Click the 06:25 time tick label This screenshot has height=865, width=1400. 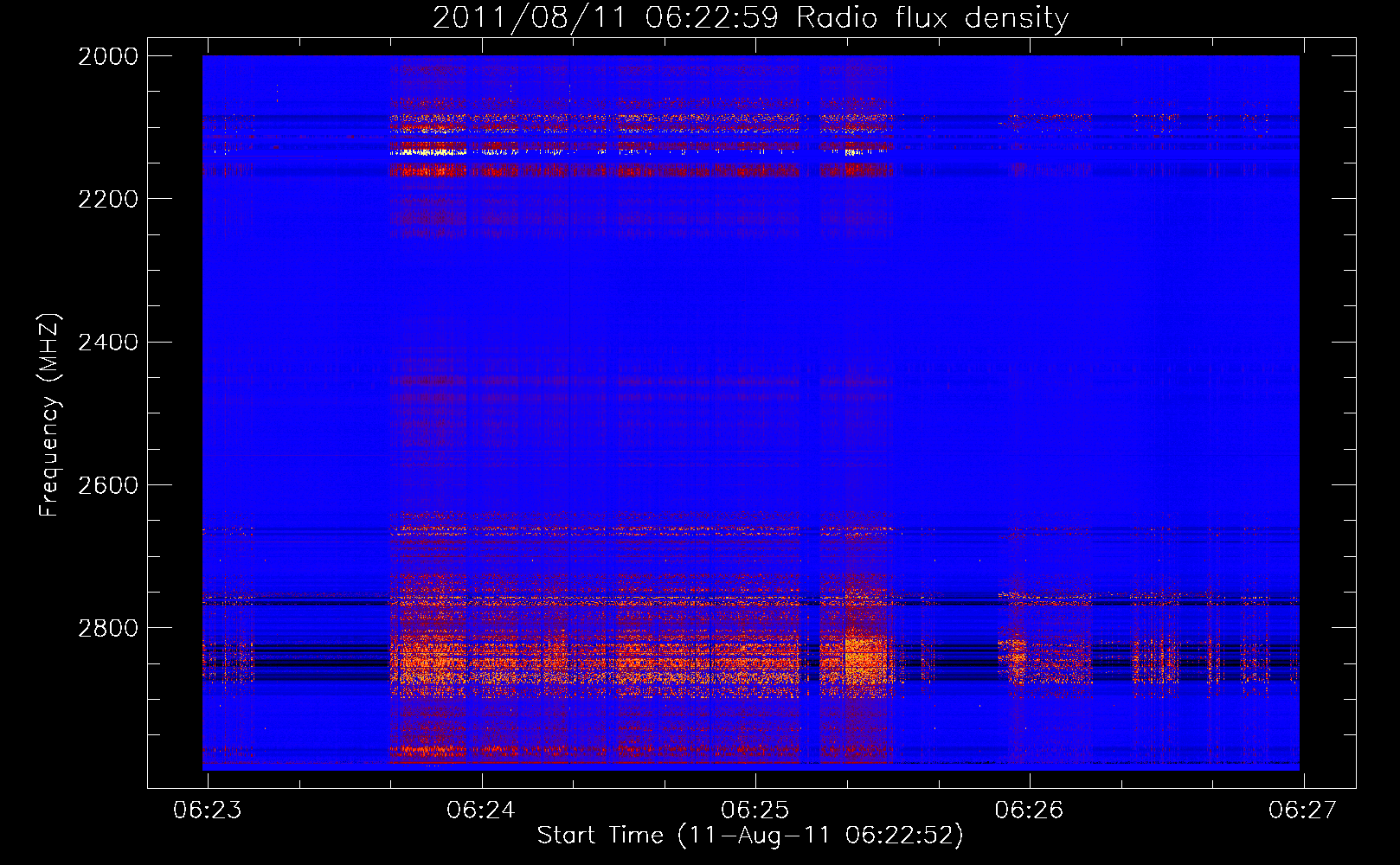pyautogui.click(x=755, y=811)
